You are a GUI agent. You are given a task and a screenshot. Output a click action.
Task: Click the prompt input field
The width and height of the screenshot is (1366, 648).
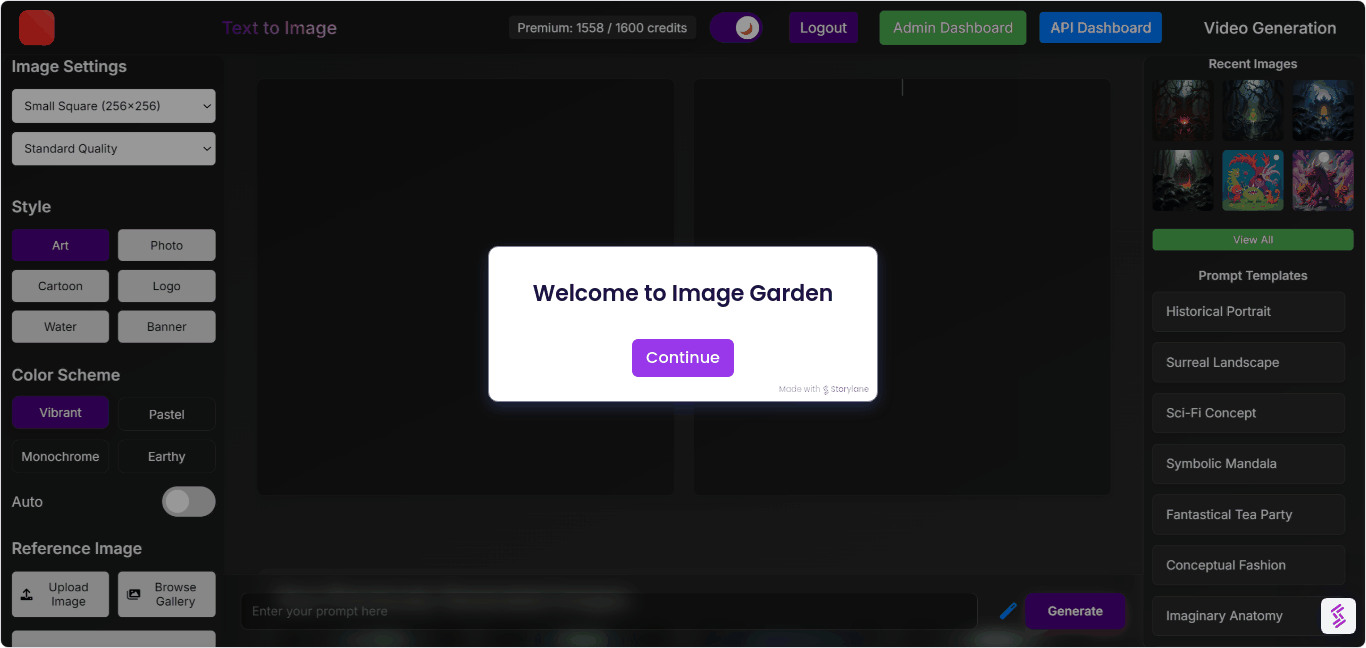(608, 611)
